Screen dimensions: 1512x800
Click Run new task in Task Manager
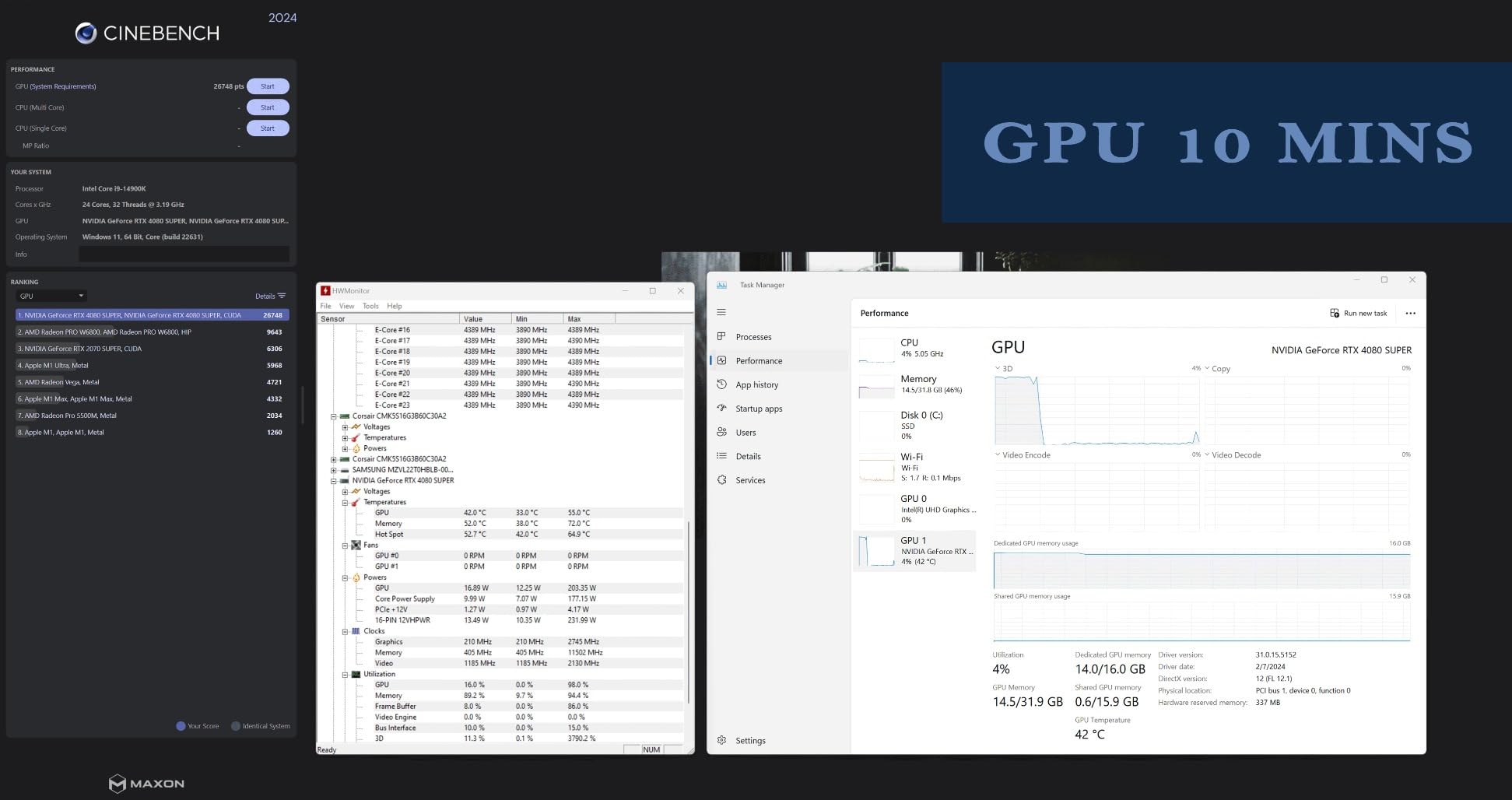(1359, 314)
